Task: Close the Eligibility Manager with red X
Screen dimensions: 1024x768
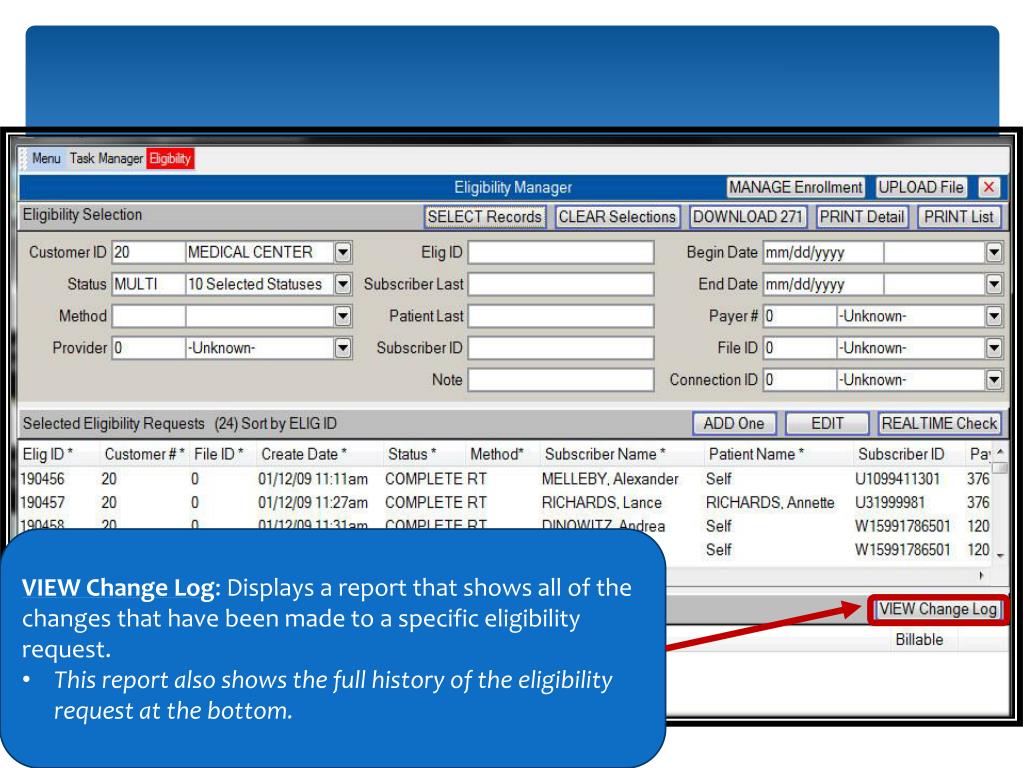Action: point(989,187)
